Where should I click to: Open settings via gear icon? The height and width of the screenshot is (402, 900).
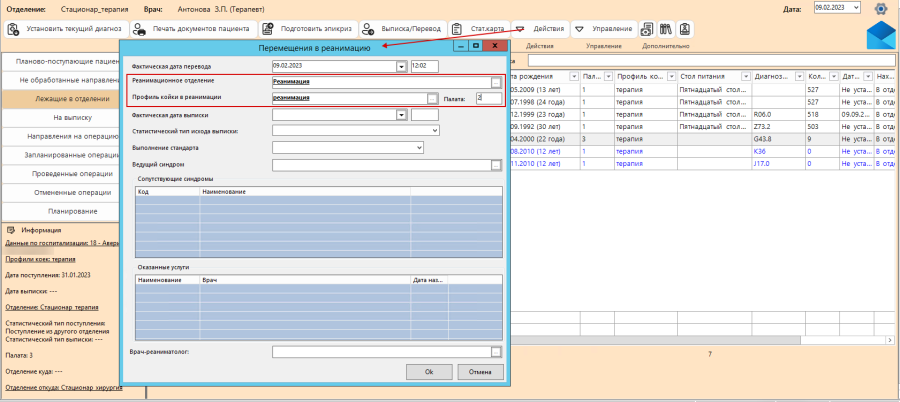[x=880, y=9]
